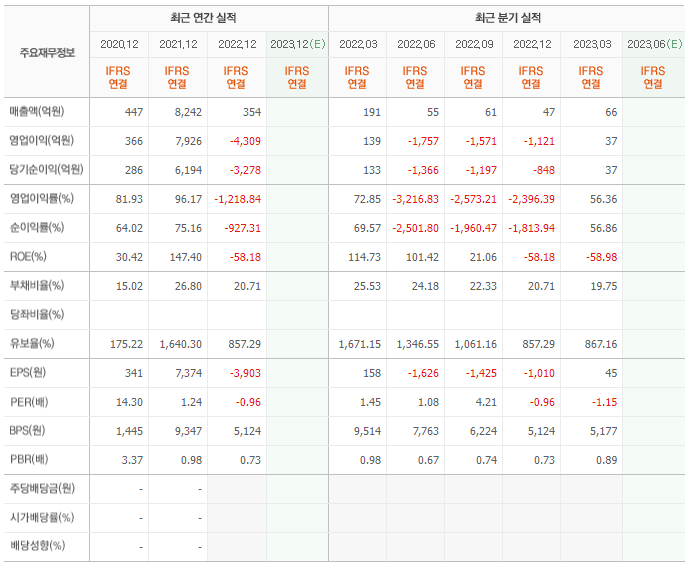Image resolution: width=690 pixels, height=567 pixels.
Task: Select the 시가배당률(%) row label
Action: 42,518
